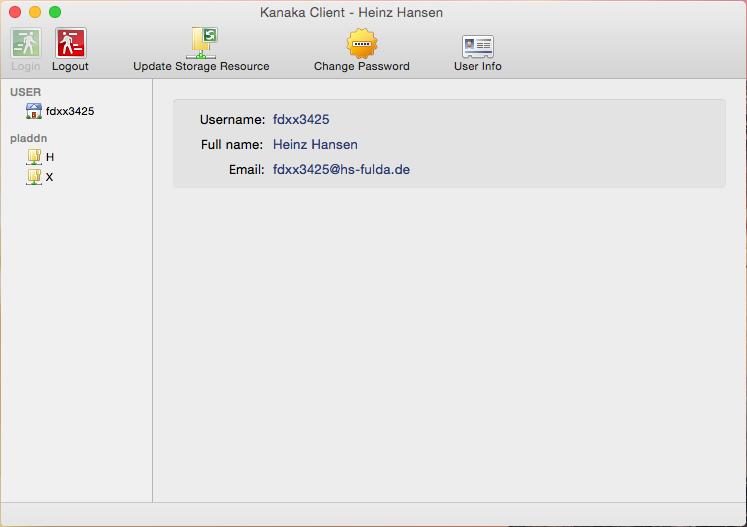Click the X network drive icon

coord(34,176)
